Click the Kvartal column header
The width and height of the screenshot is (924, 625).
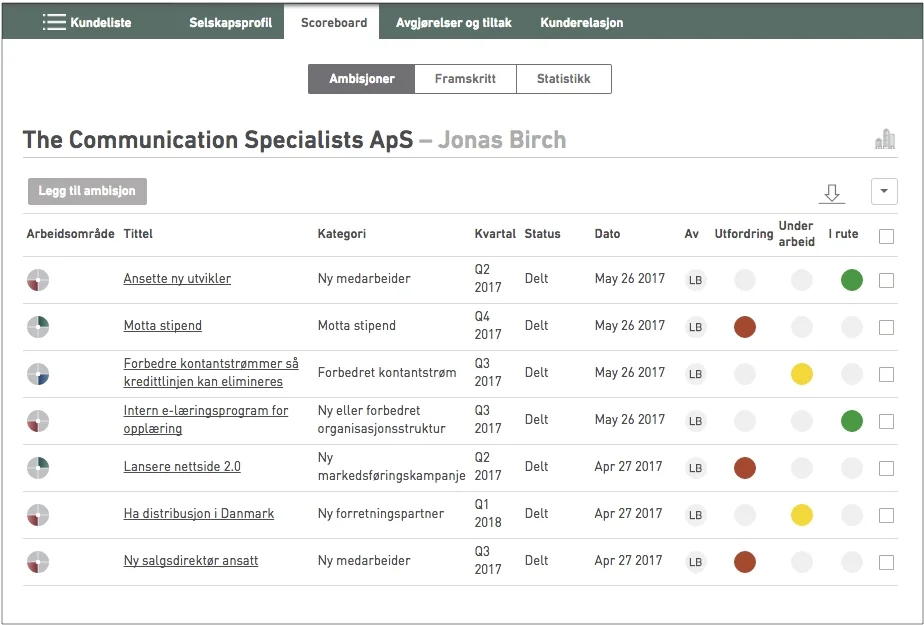tap(495, 234)
